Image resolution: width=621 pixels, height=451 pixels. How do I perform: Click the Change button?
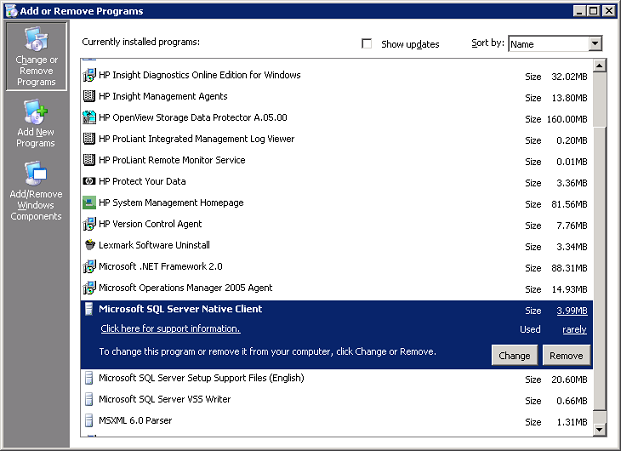514,355
